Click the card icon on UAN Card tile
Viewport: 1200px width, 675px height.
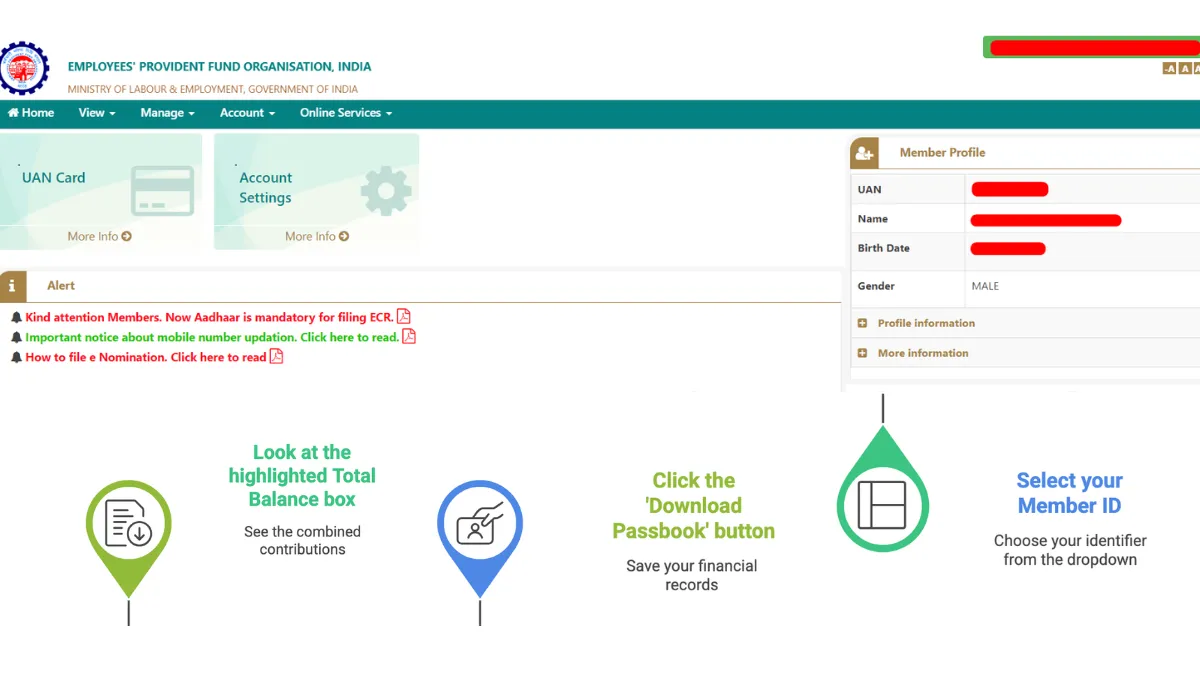pyautogui.click(x=162, y=191)
